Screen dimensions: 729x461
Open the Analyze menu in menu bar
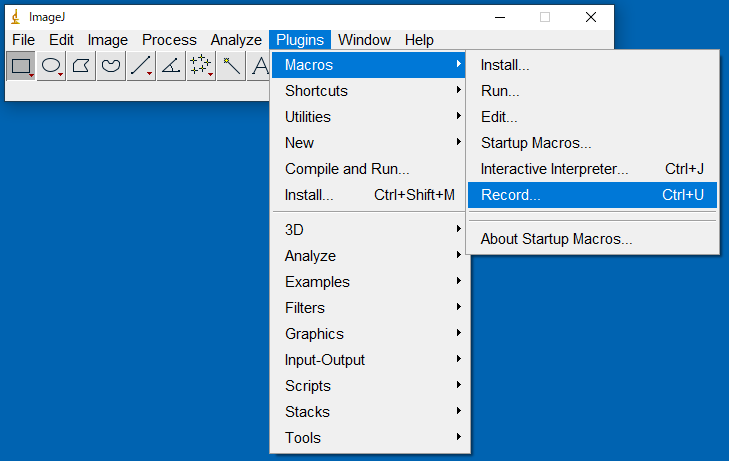coord(236,40)
